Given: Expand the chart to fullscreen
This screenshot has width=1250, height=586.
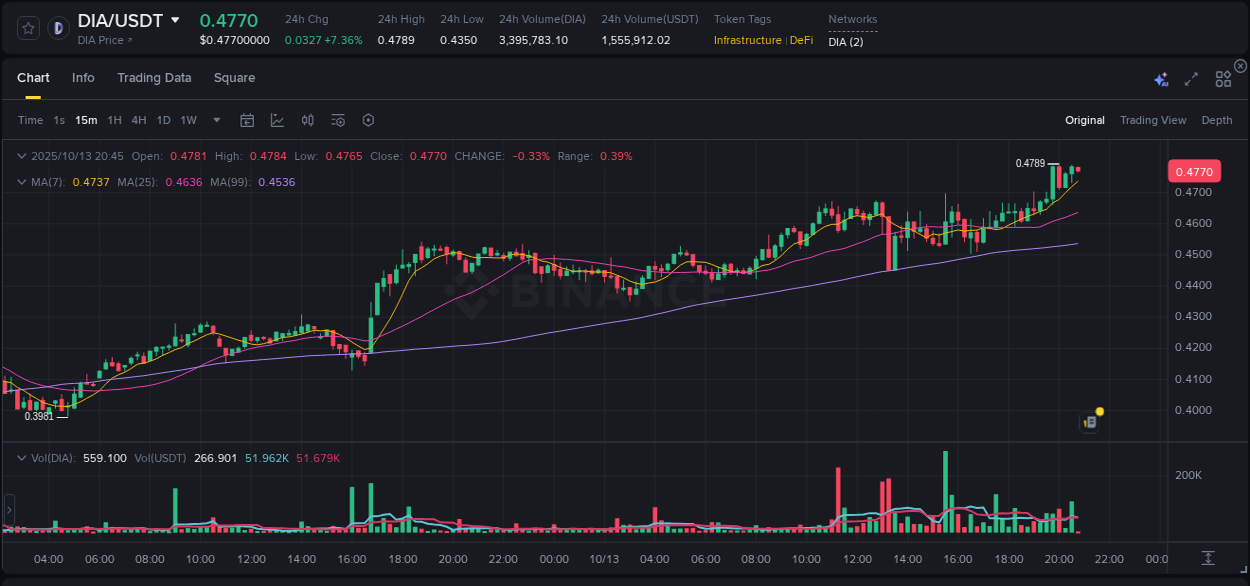Looking at the screenshot, I should [x=1191, y=78].
